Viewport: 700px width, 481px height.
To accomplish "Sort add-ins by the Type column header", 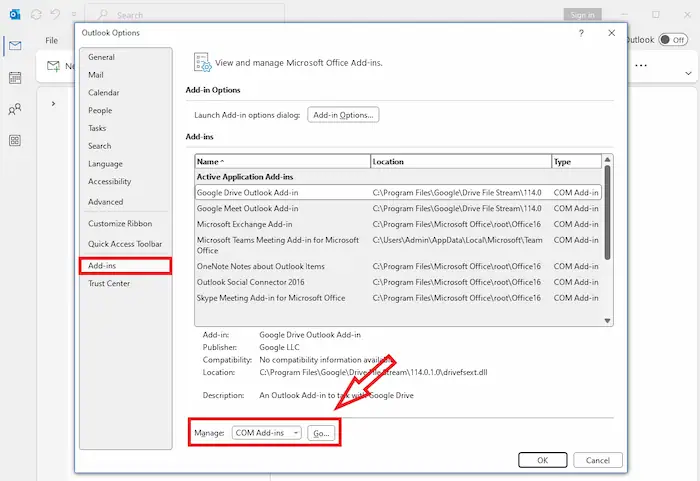I will click(x=576, y=162).
